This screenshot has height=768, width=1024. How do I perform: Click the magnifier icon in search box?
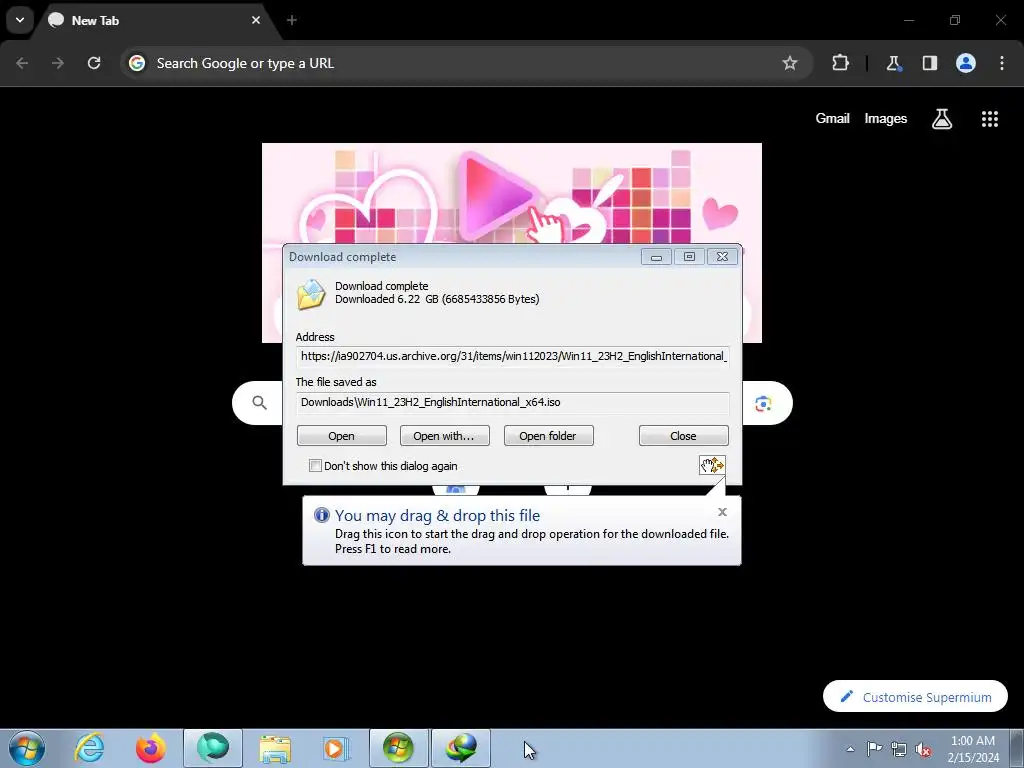coord(259,403)
